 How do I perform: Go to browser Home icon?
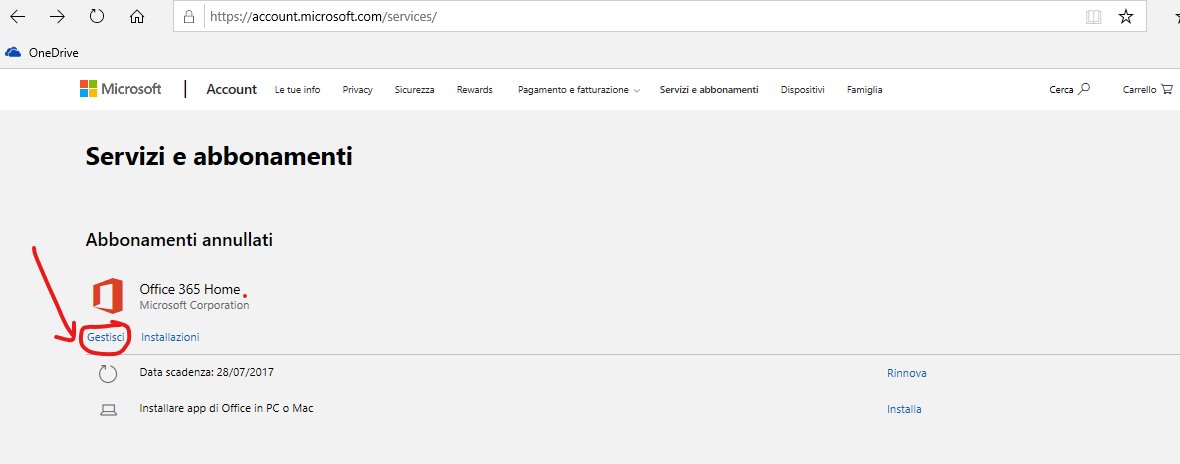click(x=137, y=17)
